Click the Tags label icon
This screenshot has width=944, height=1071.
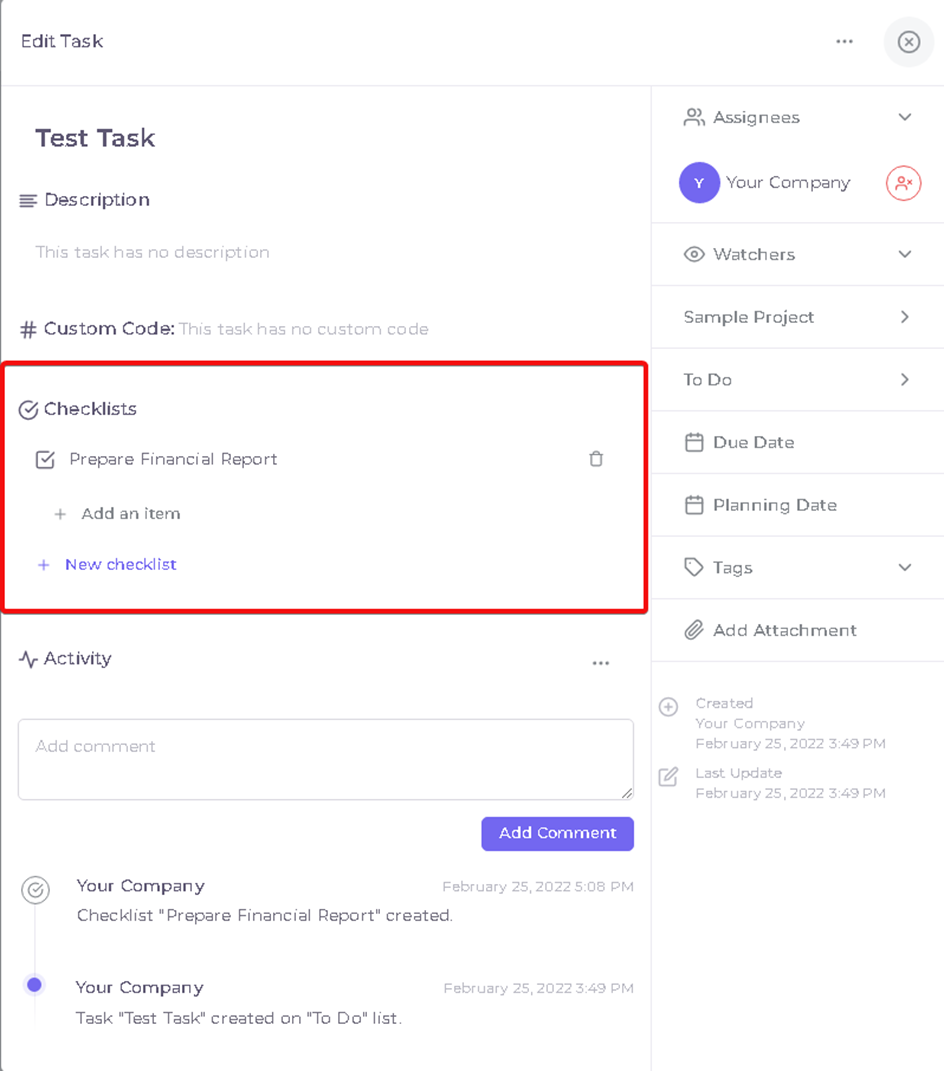pos(693,567)
